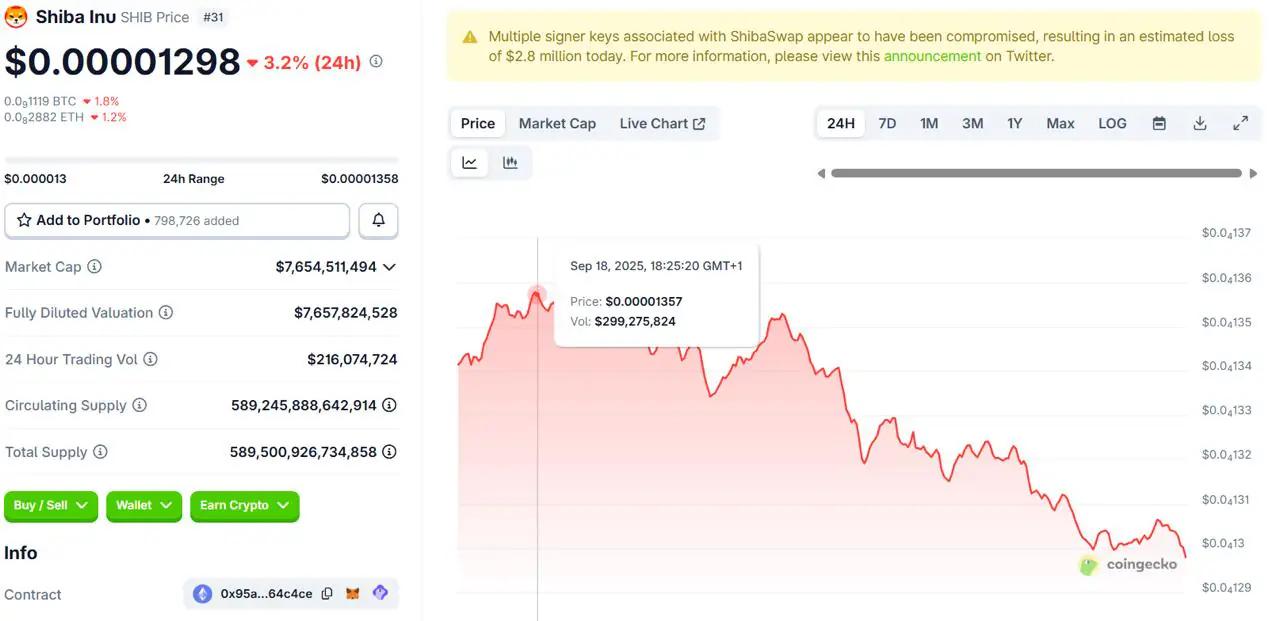The height and width of the screenshot is (621, 1280).
Task: Click the Market Cap info icon
Action: pyautogui.click(x=94, y=267)
